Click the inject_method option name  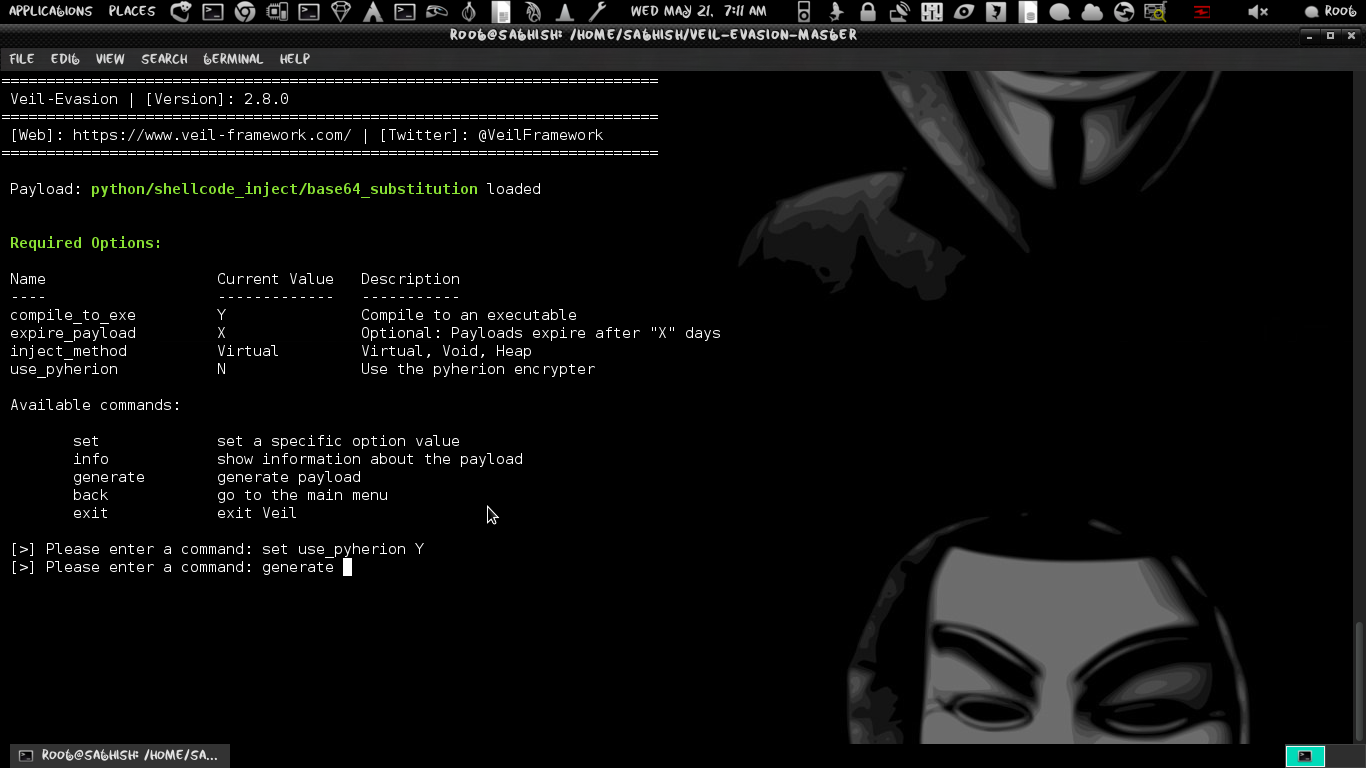[68, 351]
